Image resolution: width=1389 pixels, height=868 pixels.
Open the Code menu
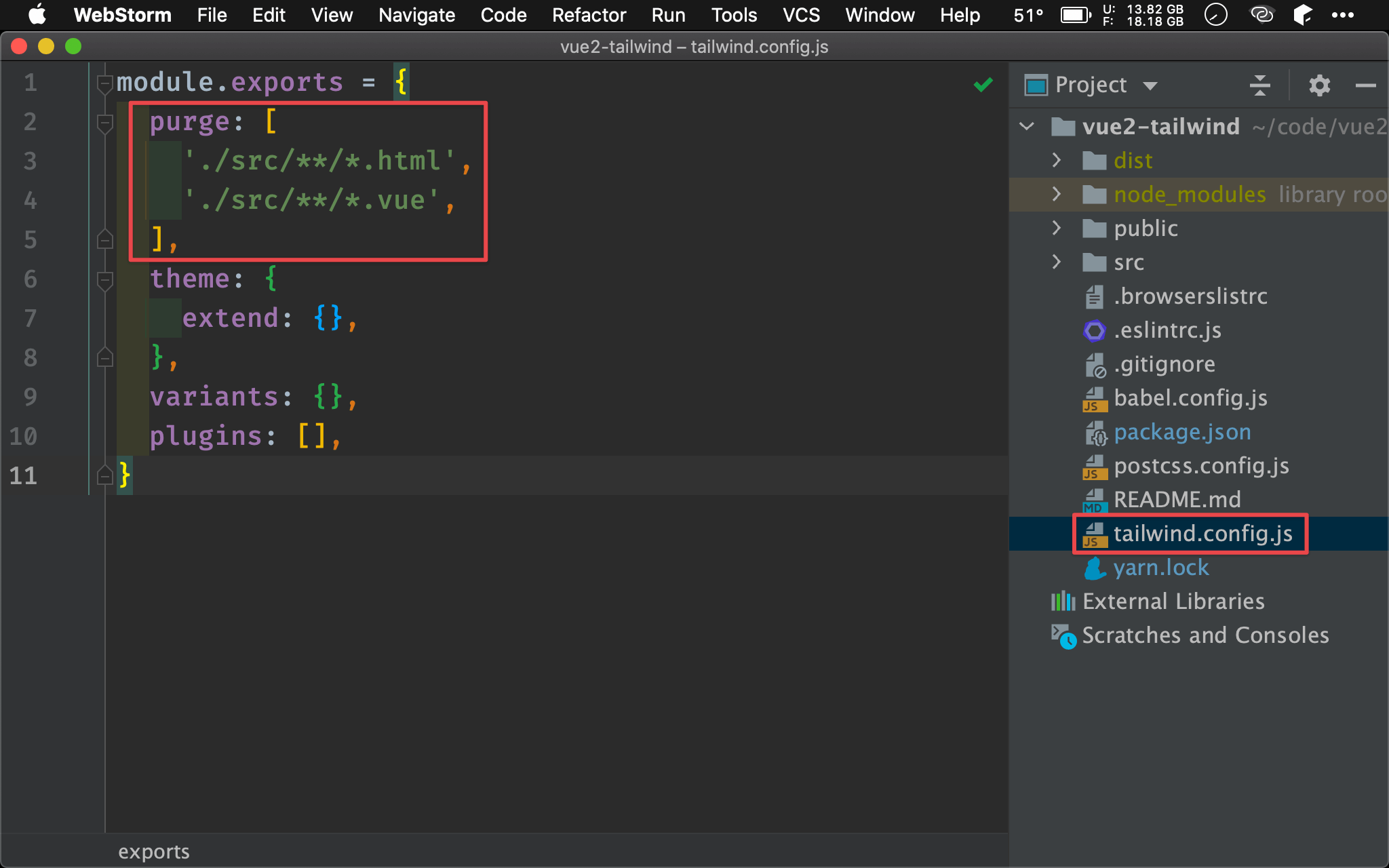click(x=503, y=15)
